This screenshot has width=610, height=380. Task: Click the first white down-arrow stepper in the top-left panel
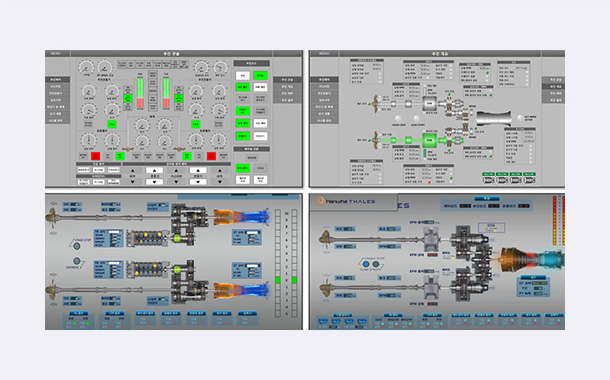[154, 182]
